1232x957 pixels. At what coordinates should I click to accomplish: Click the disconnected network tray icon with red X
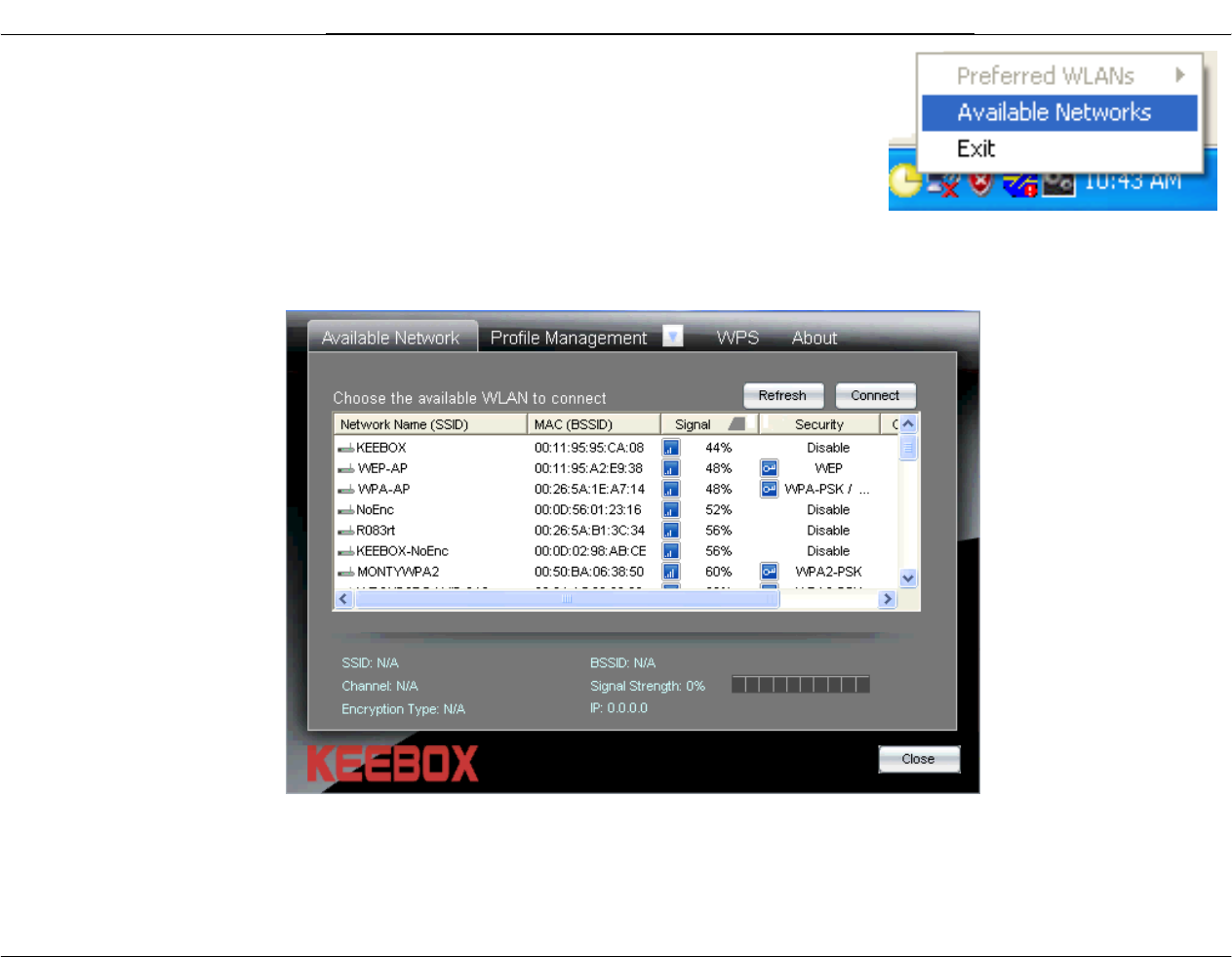[943, 183]
